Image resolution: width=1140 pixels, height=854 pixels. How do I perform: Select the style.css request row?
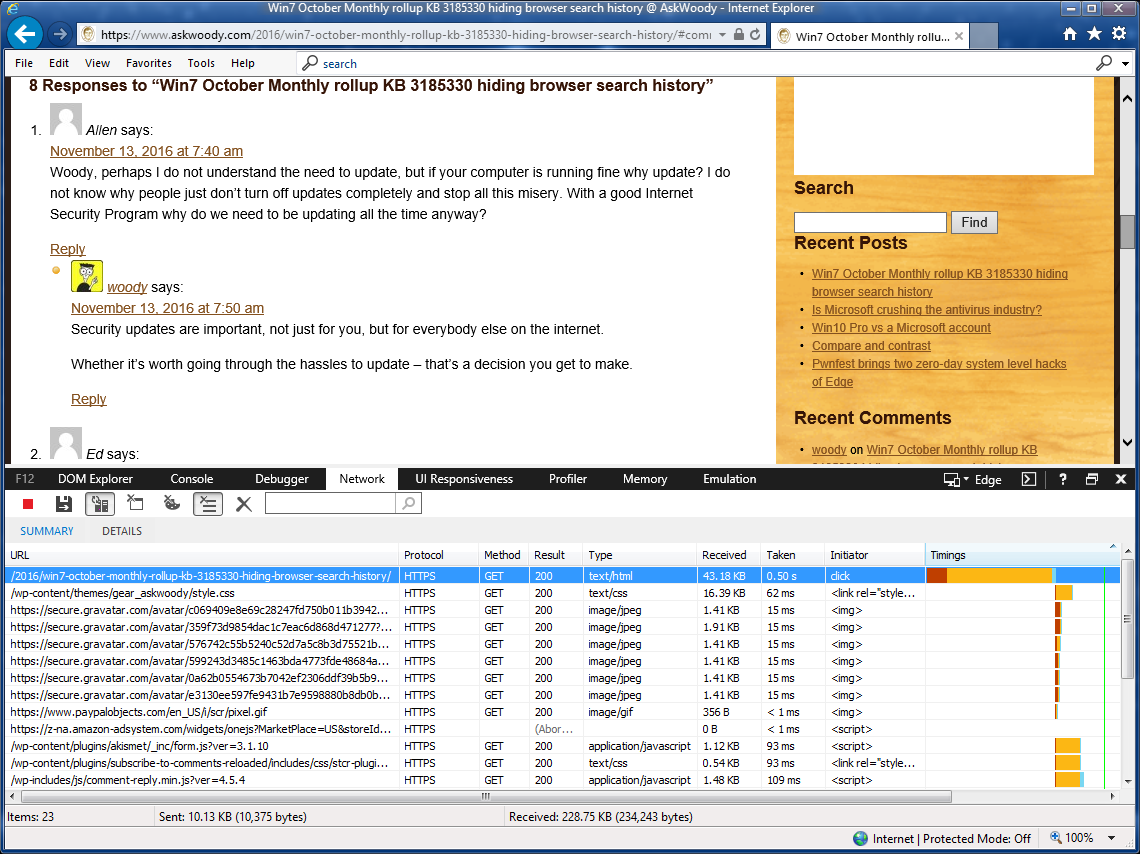561,593
